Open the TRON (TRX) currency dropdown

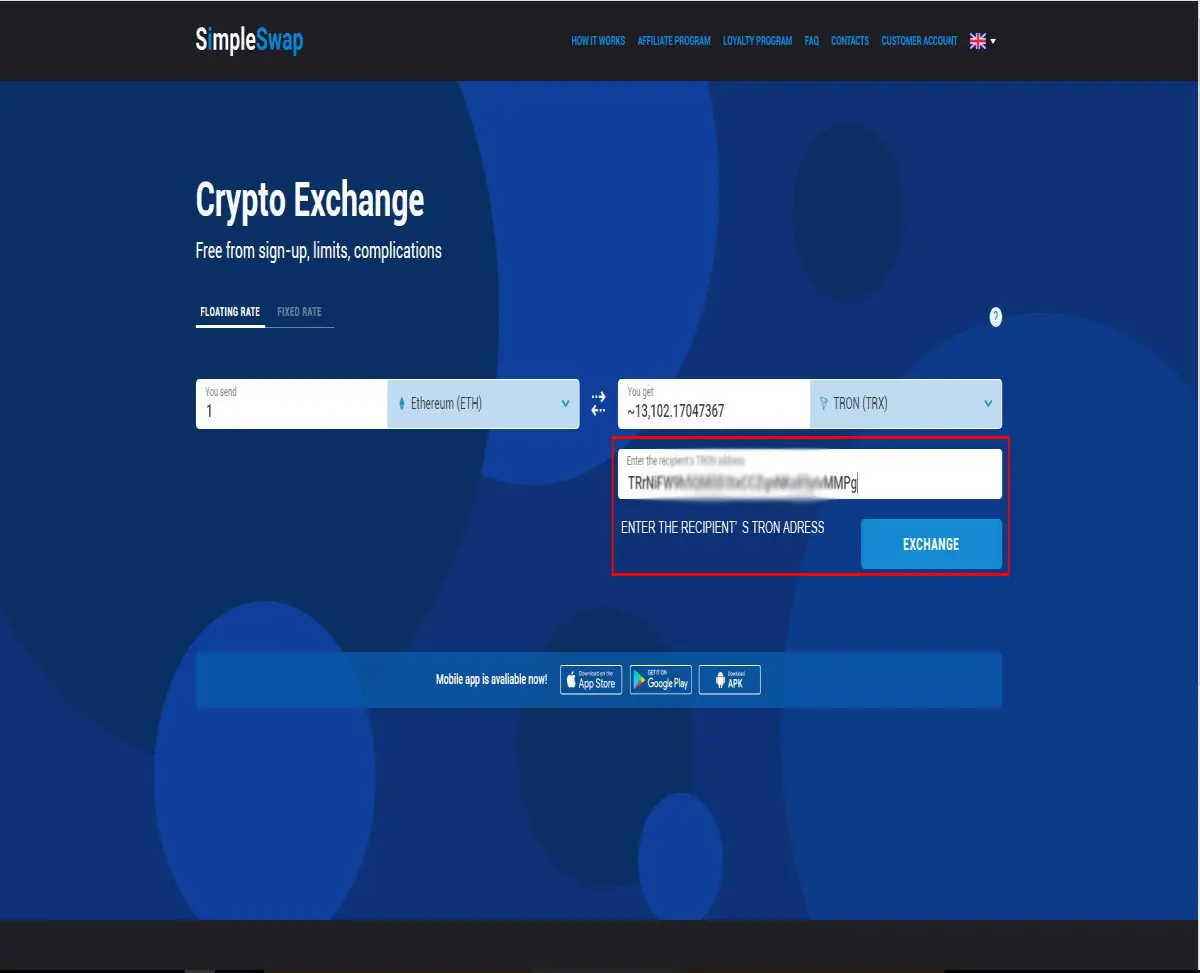[905, 404]
